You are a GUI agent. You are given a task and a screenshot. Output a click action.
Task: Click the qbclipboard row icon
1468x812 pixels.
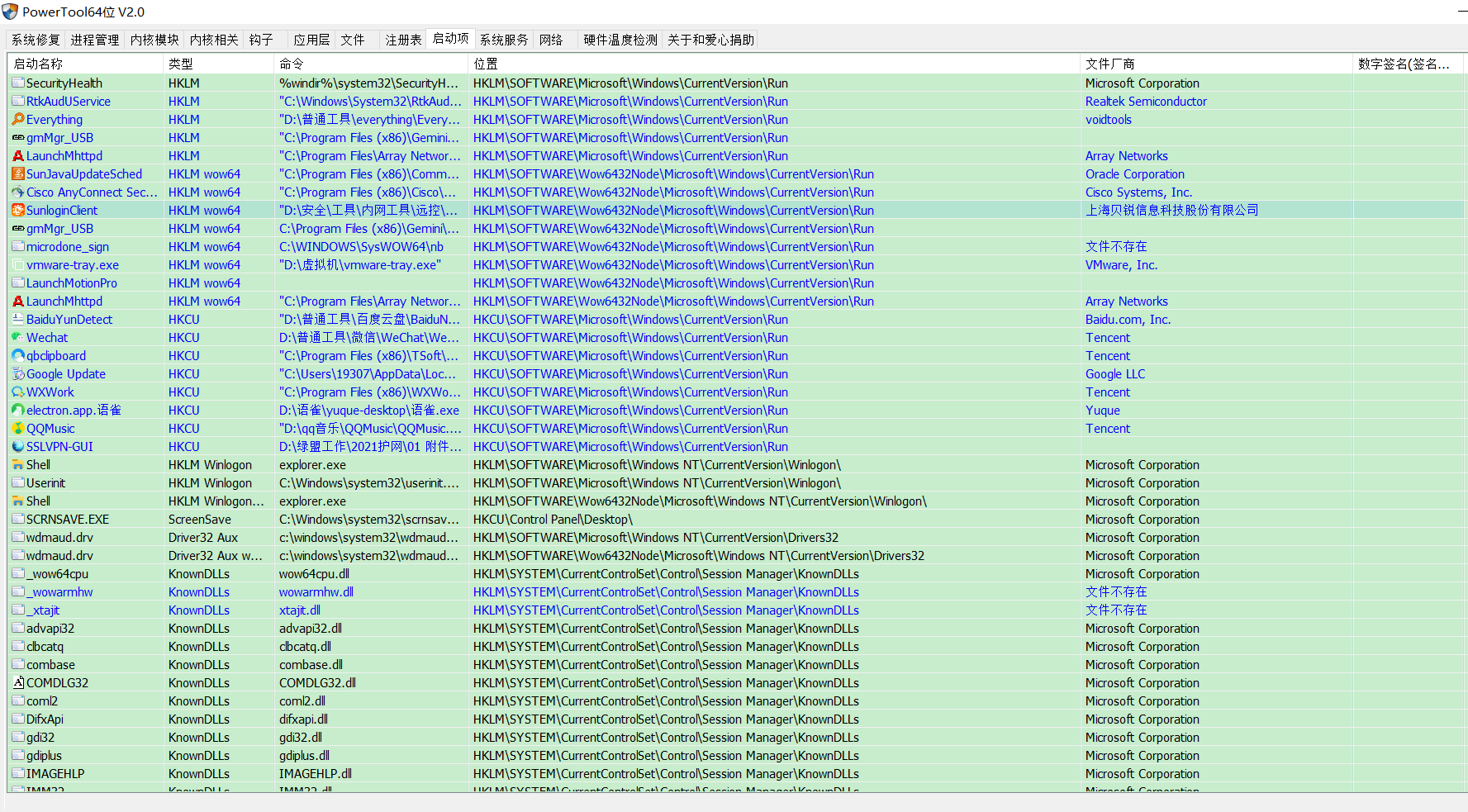click(18, 355)
